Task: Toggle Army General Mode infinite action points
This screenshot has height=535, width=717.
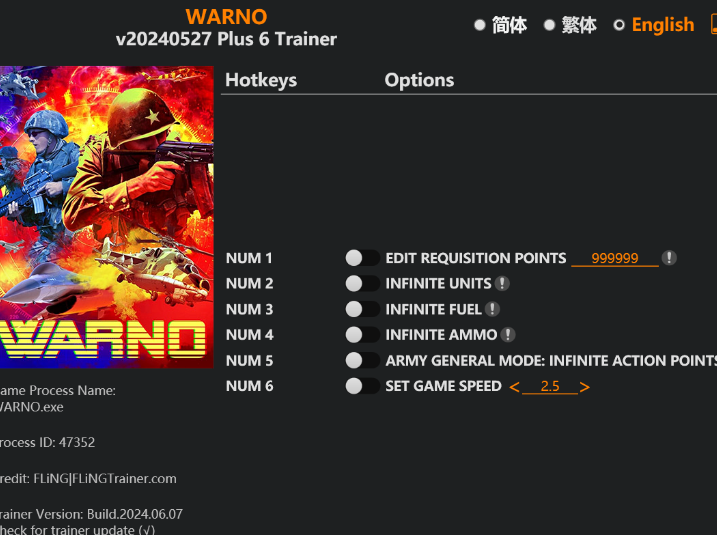Action: pyautogui.click(x=362, y=360)
